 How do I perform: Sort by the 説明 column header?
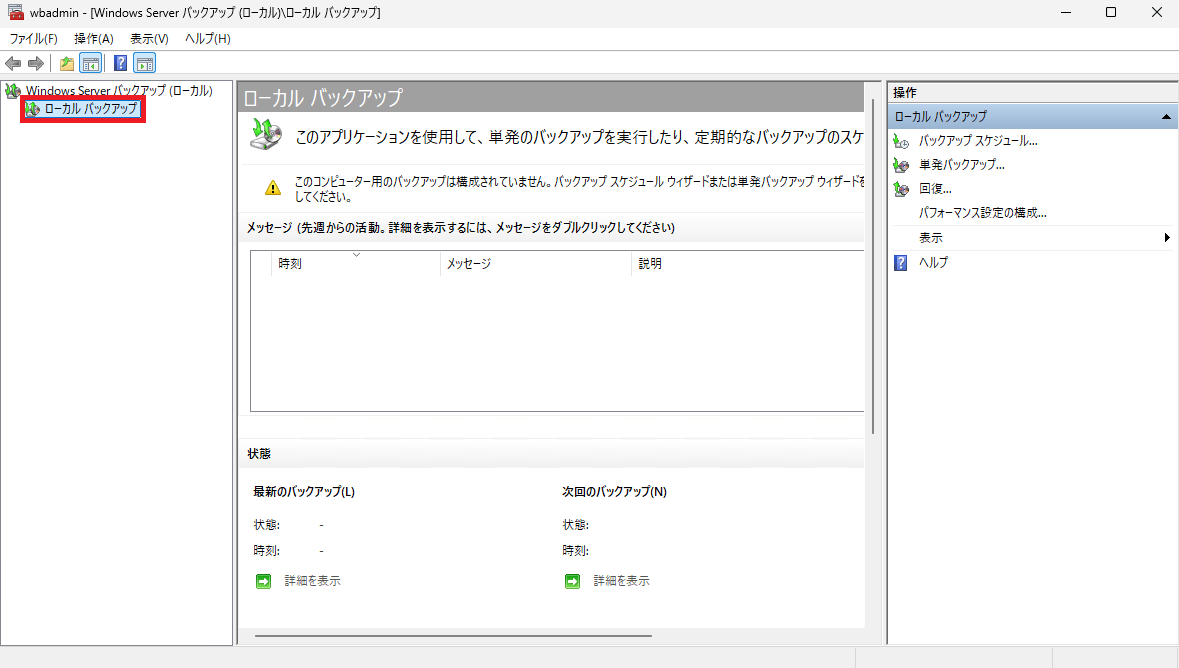coord(747,264)
